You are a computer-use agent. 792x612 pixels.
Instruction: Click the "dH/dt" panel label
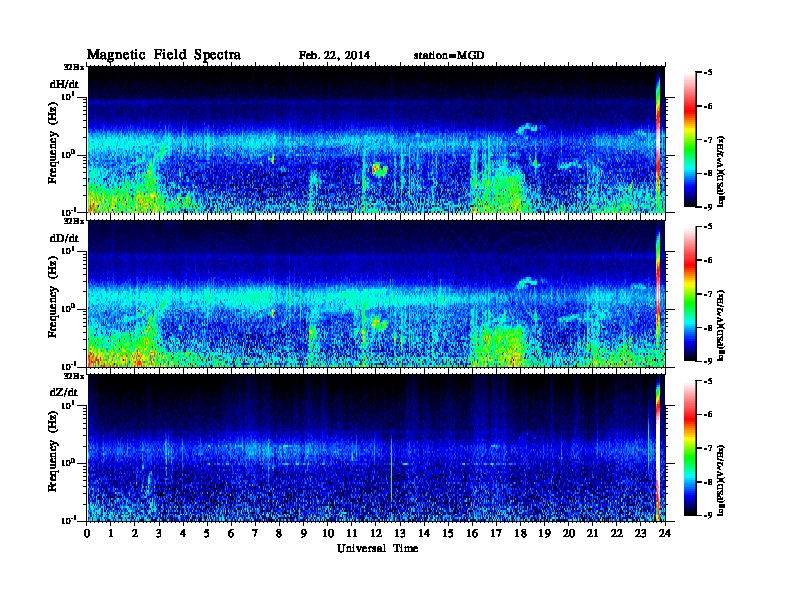click(x=64, y=84)
